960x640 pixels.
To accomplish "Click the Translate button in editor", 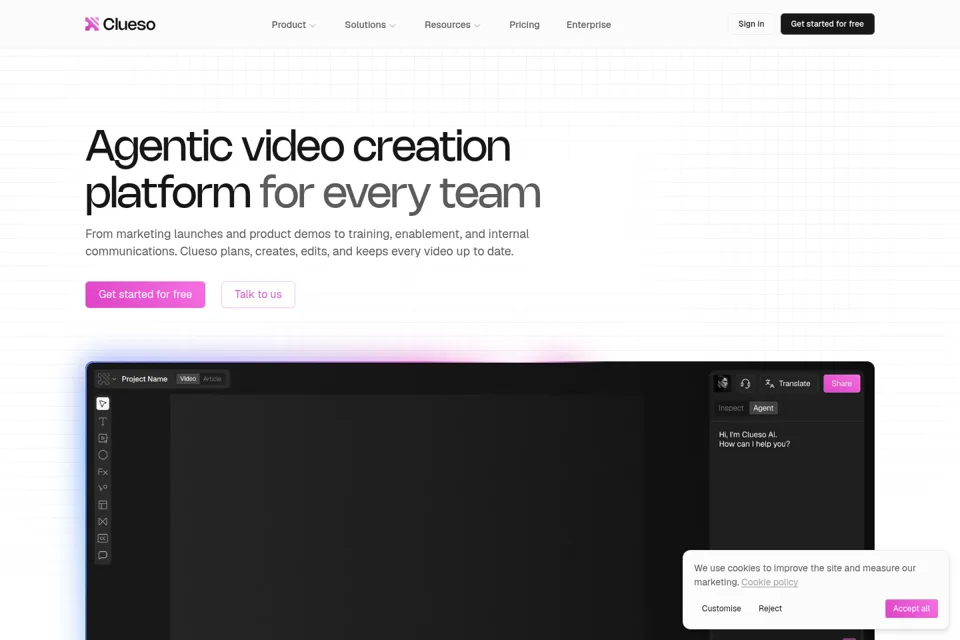I will click(x=787, y=383).
